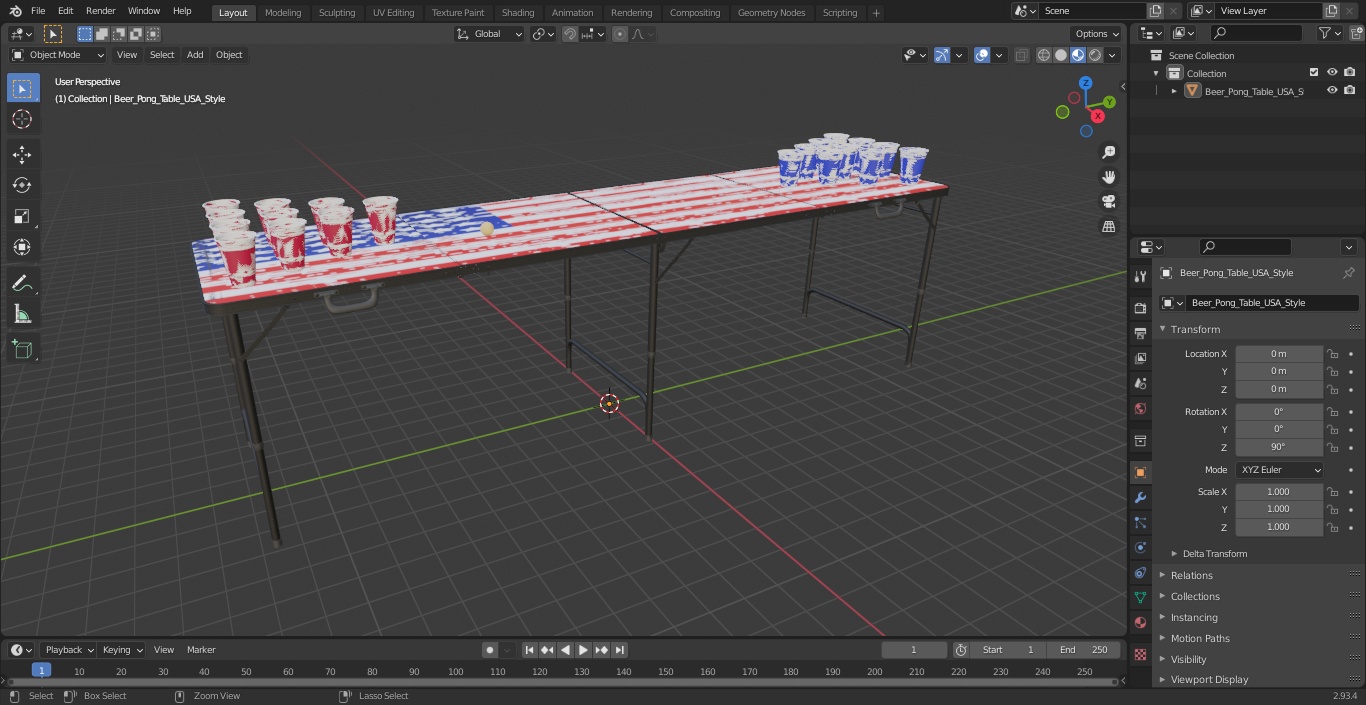Select the Annotate tool
Image resolution: width=1366 pixels, height=705 pixels.
22,284
